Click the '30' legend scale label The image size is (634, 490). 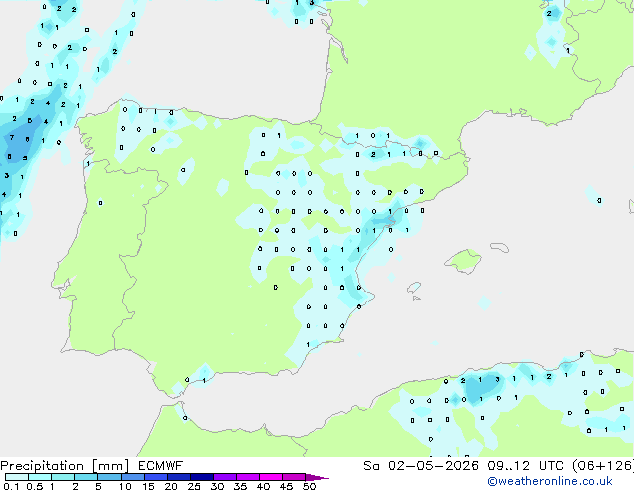[x=217, y=486]
